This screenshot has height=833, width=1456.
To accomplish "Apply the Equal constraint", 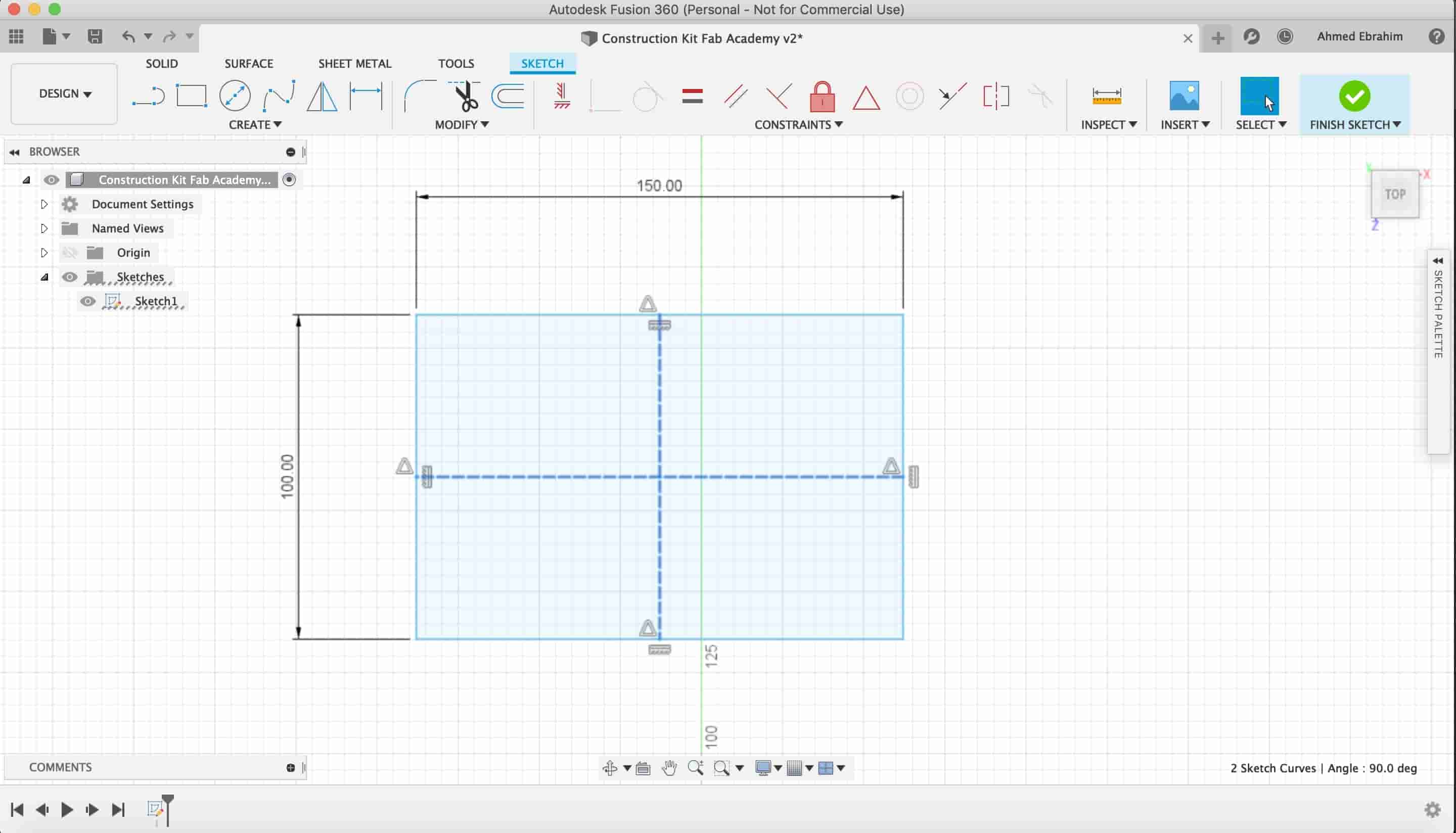I will [x=692, y=96].
